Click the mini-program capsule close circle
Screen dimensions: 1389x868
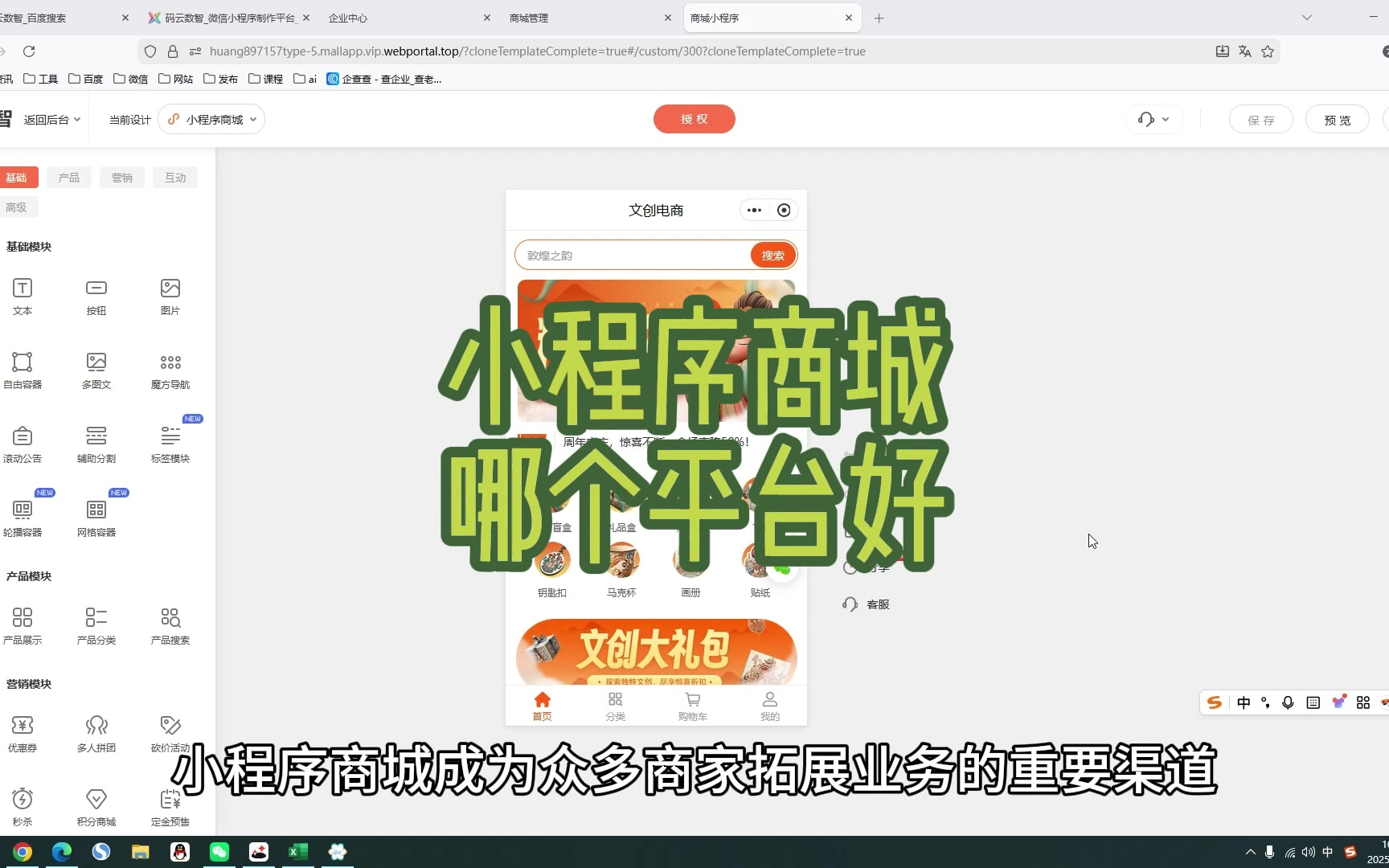[784, 211]
